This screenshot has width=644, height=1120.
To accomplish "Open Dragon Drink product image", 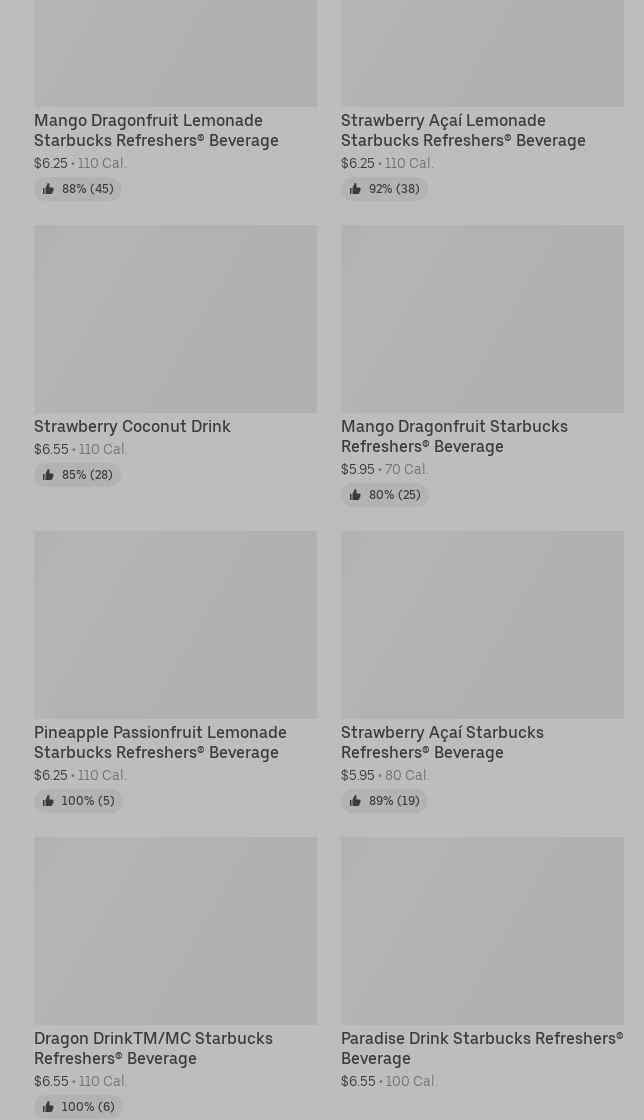I will 176,931.
